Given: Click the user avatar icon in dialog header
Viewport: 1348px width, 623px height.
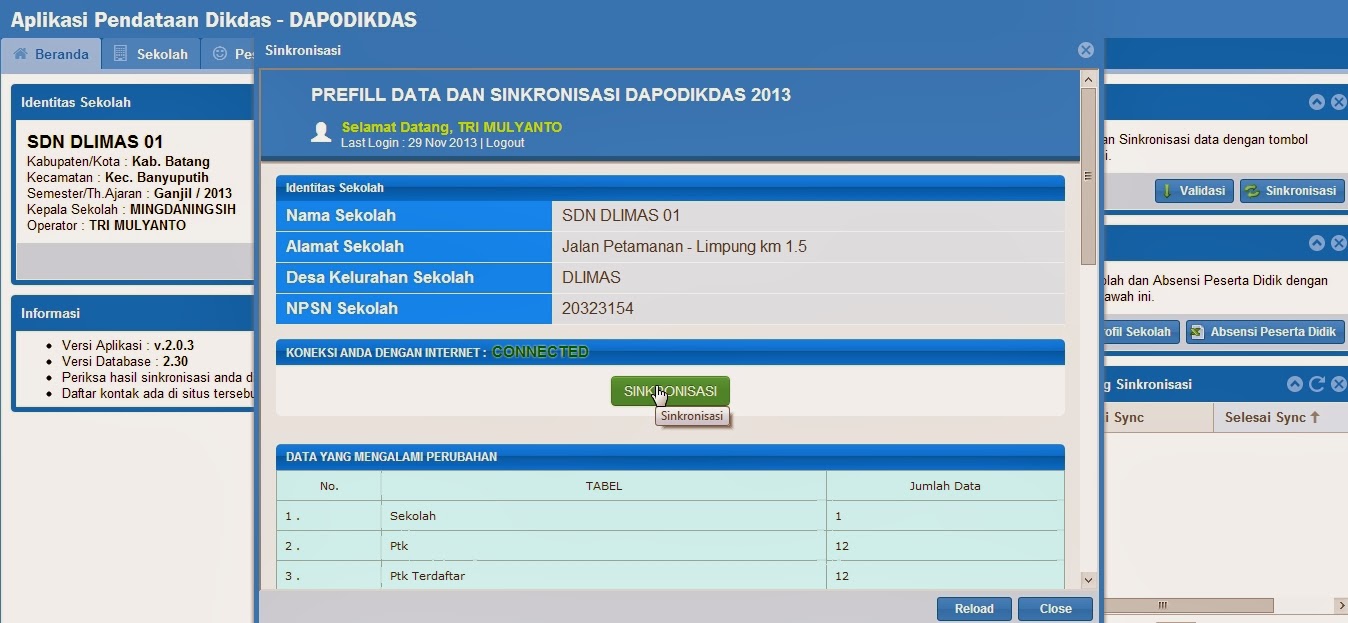Looking at the screenshot, I should 321,132.
